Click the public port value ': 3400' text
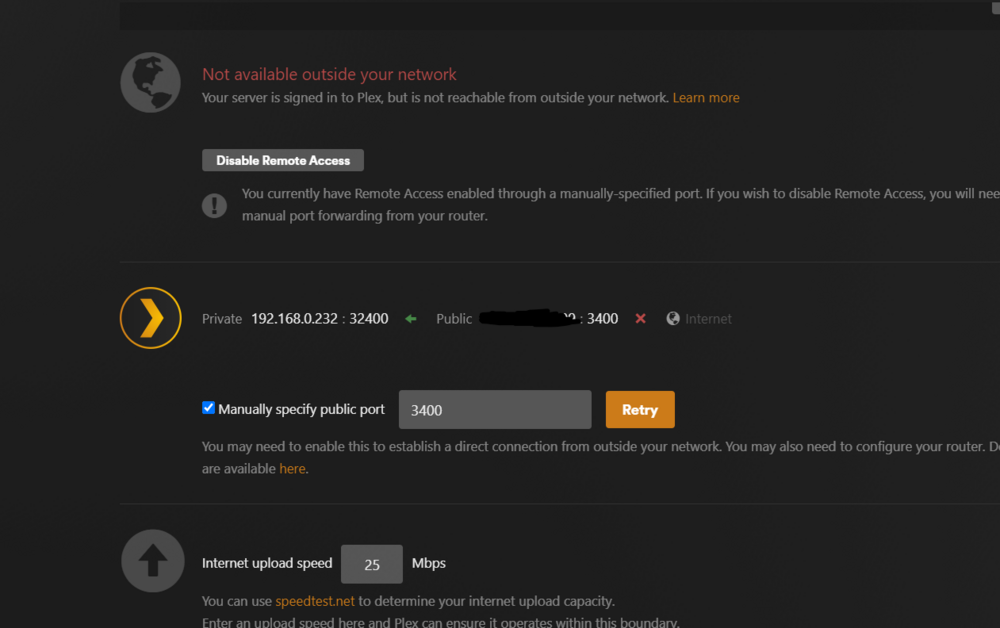Image resolution: width=1000 pixels, height=628 pixels. point(599,318)
